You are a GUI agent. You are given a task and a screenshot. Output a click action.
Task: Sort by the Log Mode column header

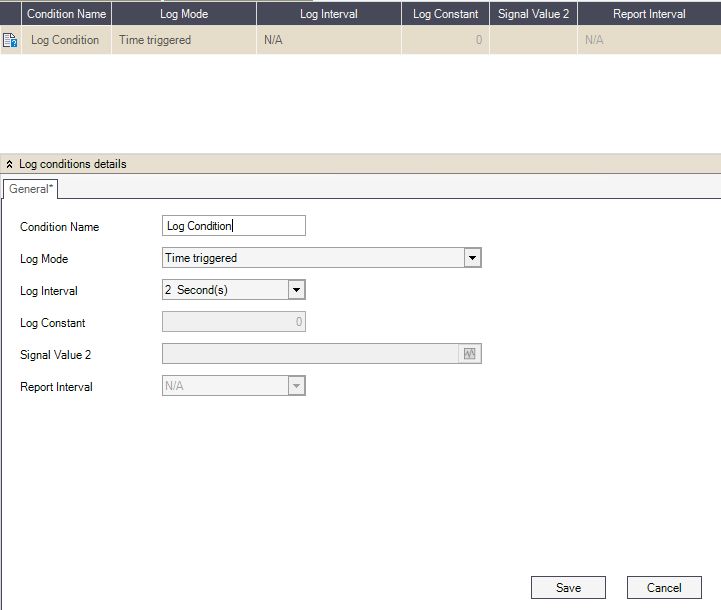[x=184, y=14]
